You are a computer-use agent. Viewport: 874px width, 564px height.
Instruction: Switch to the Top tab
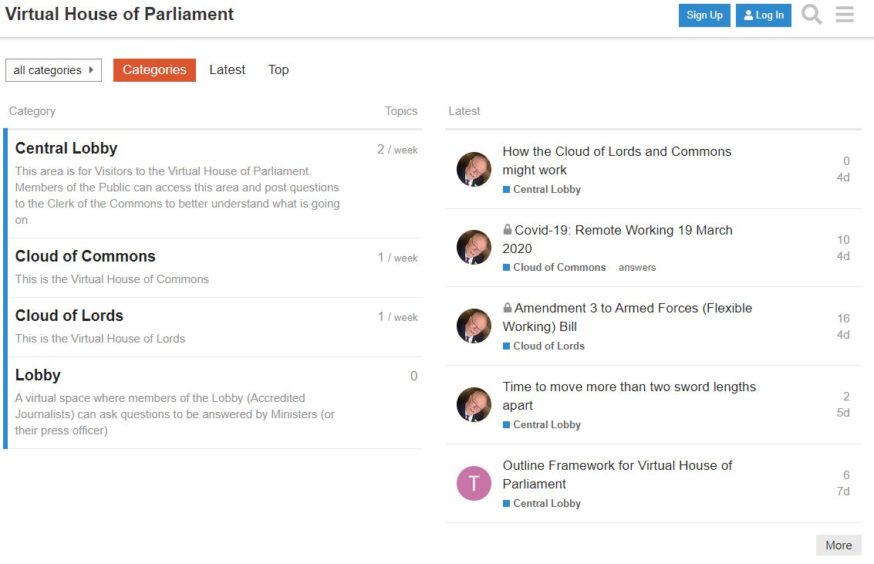click(x=278, y=70)
